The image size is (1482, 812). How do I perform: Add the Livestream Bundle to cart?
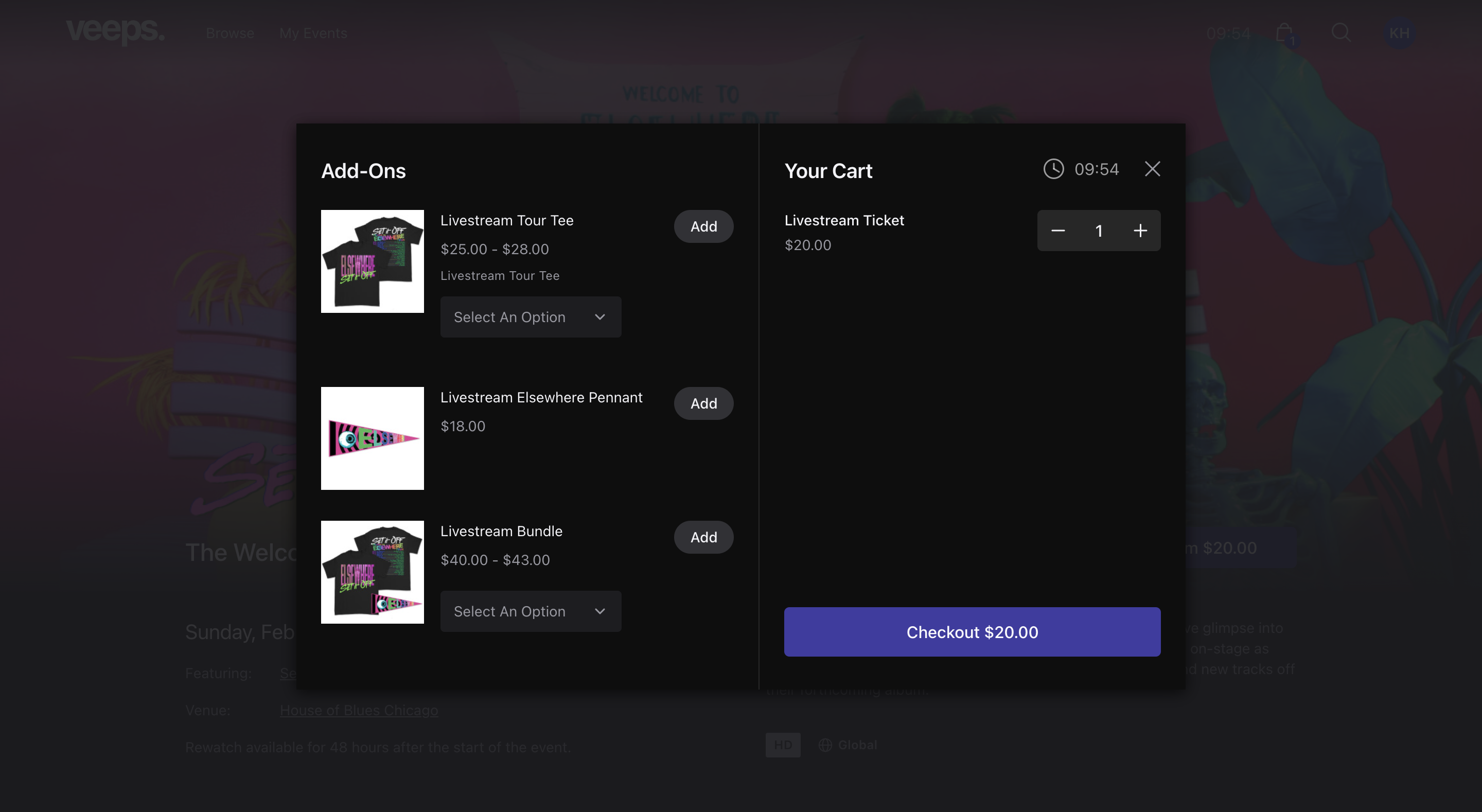pos(703,537)
